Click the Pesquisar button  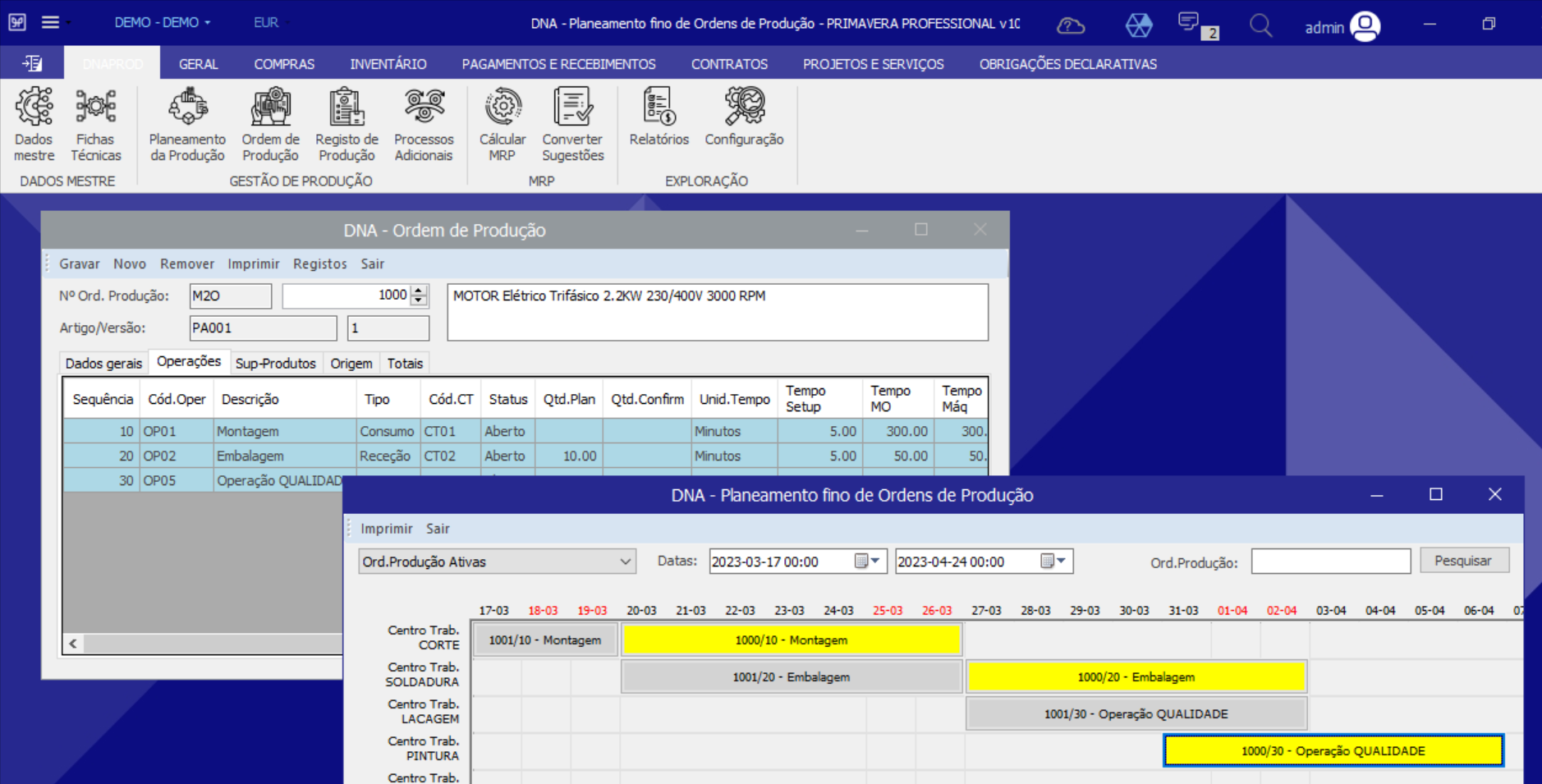click(1463, 561)
